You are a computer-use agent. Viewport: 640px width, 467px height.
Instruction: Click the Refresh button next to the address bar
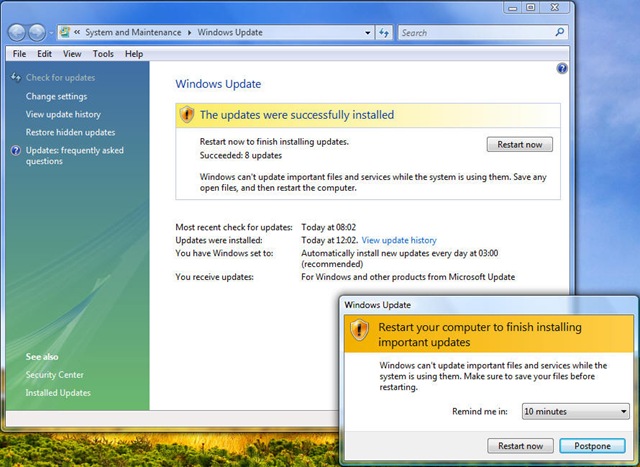(384, 33)
